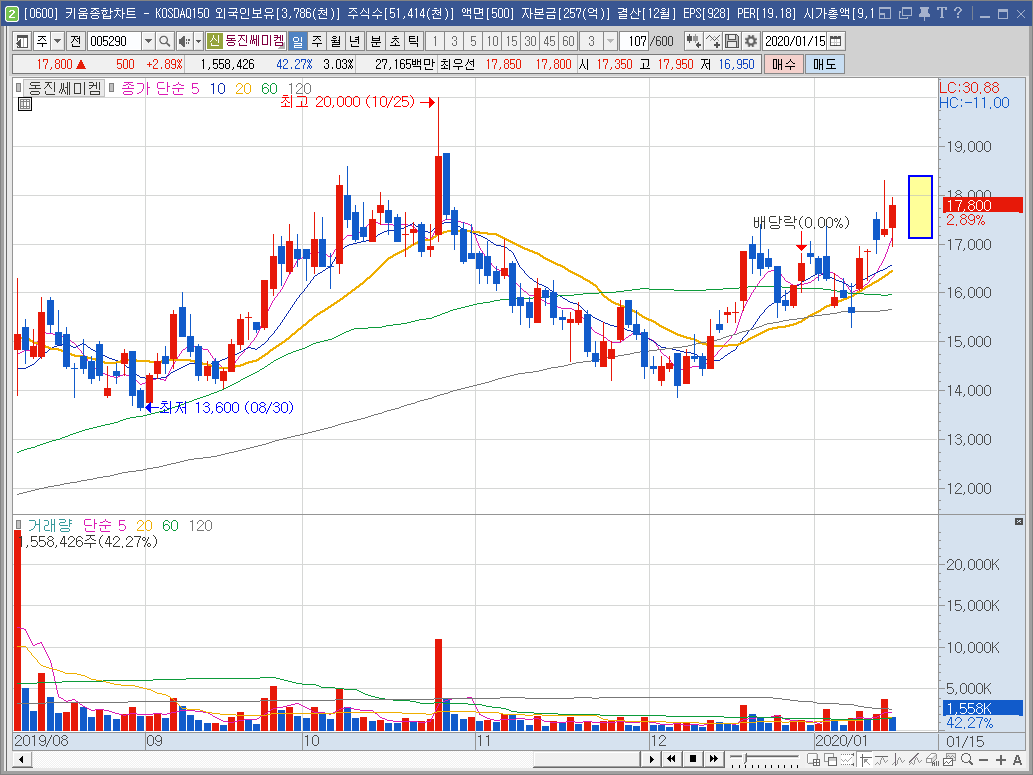Click the duplicate window icon in title bar

(x=905, y=13)
